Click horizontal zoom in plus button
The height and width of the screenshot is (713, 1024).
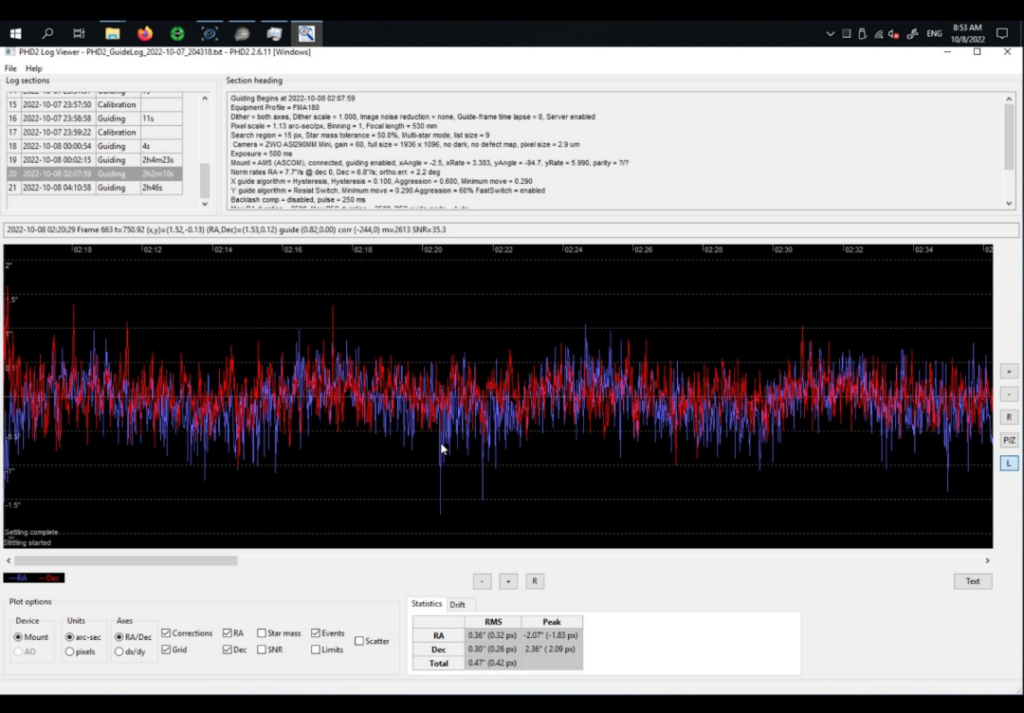coord(508,581)
